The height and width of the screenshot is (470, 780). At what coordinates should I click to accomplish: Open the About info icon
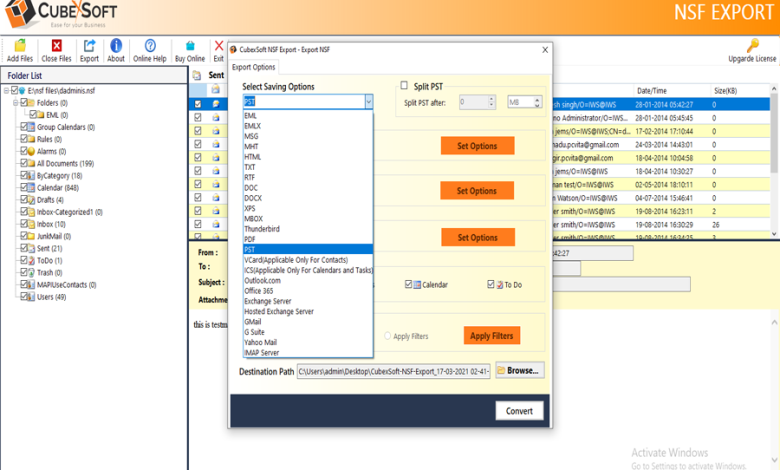coord(116,46)
